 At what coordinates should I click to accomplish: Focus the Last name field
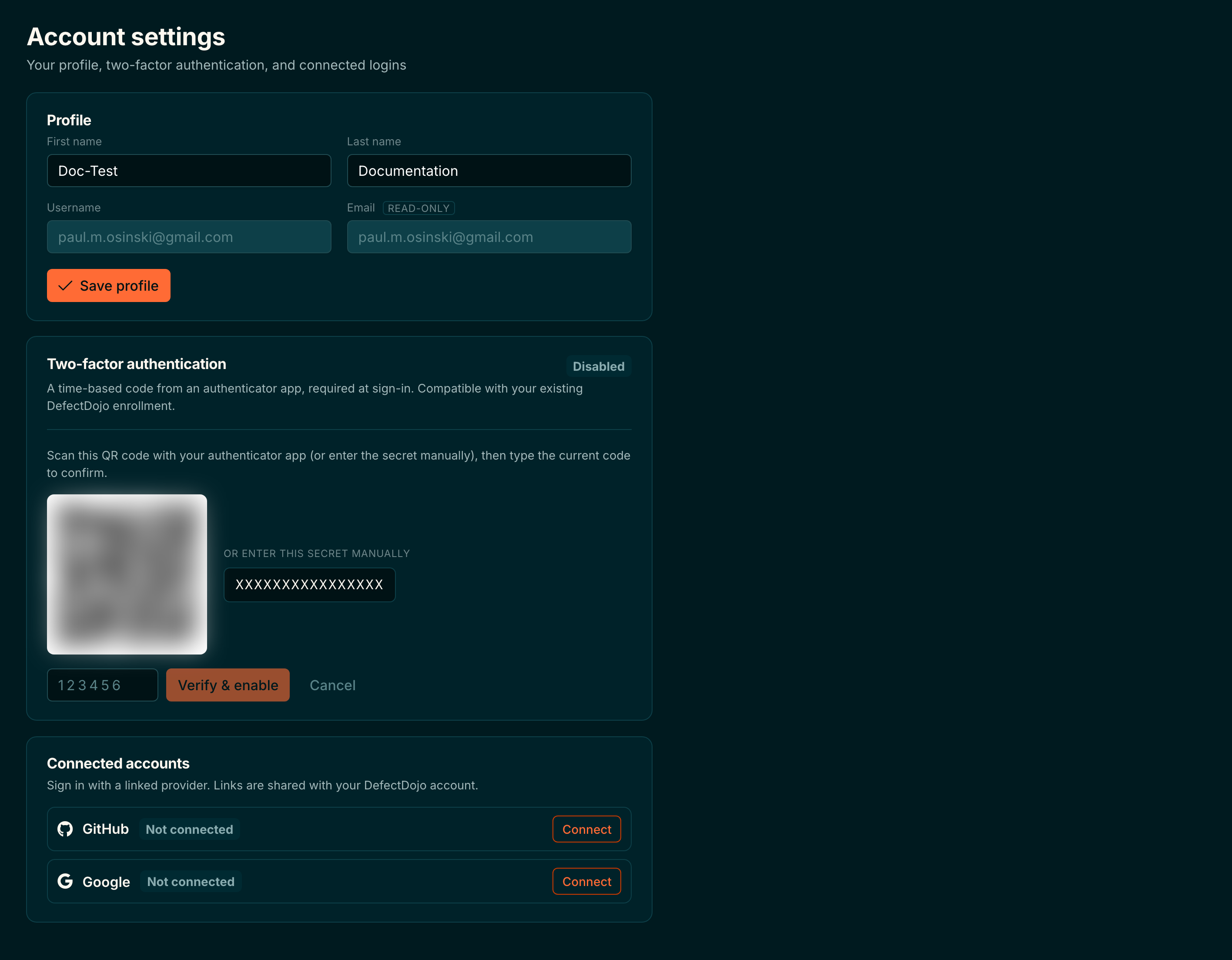(489, 171)
